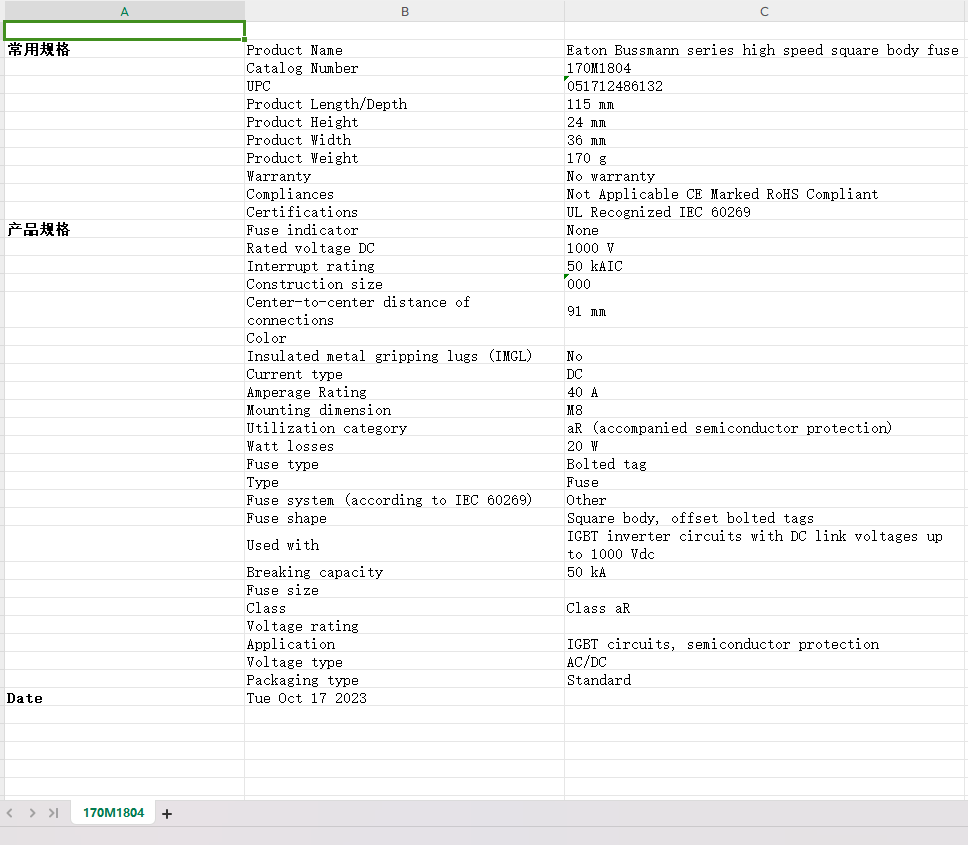The width and height of the screenshot is (968, 845).
Task: Select the '1000 V' cell
Action: coord(764,248)
